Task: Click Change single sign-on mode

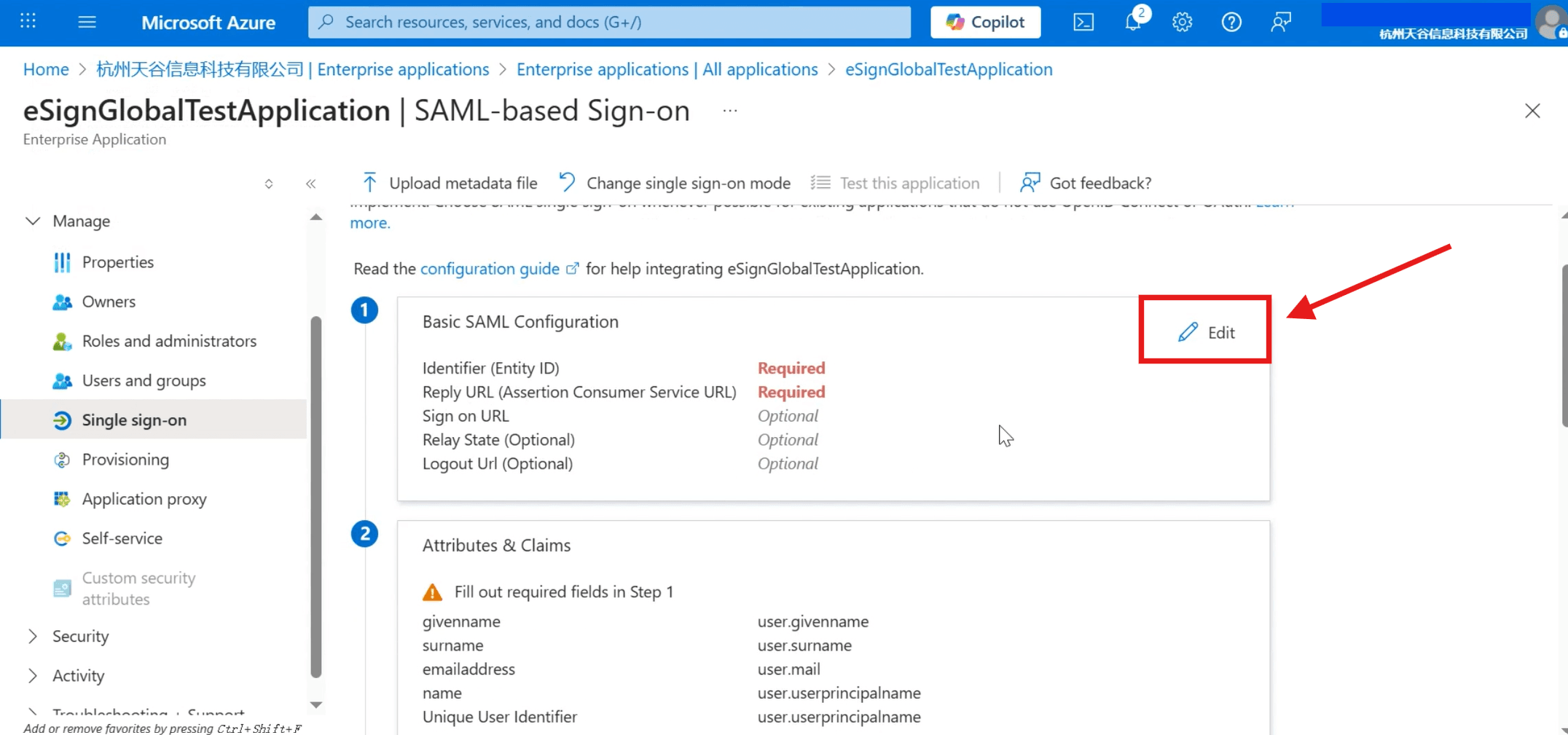Action: 675,183
